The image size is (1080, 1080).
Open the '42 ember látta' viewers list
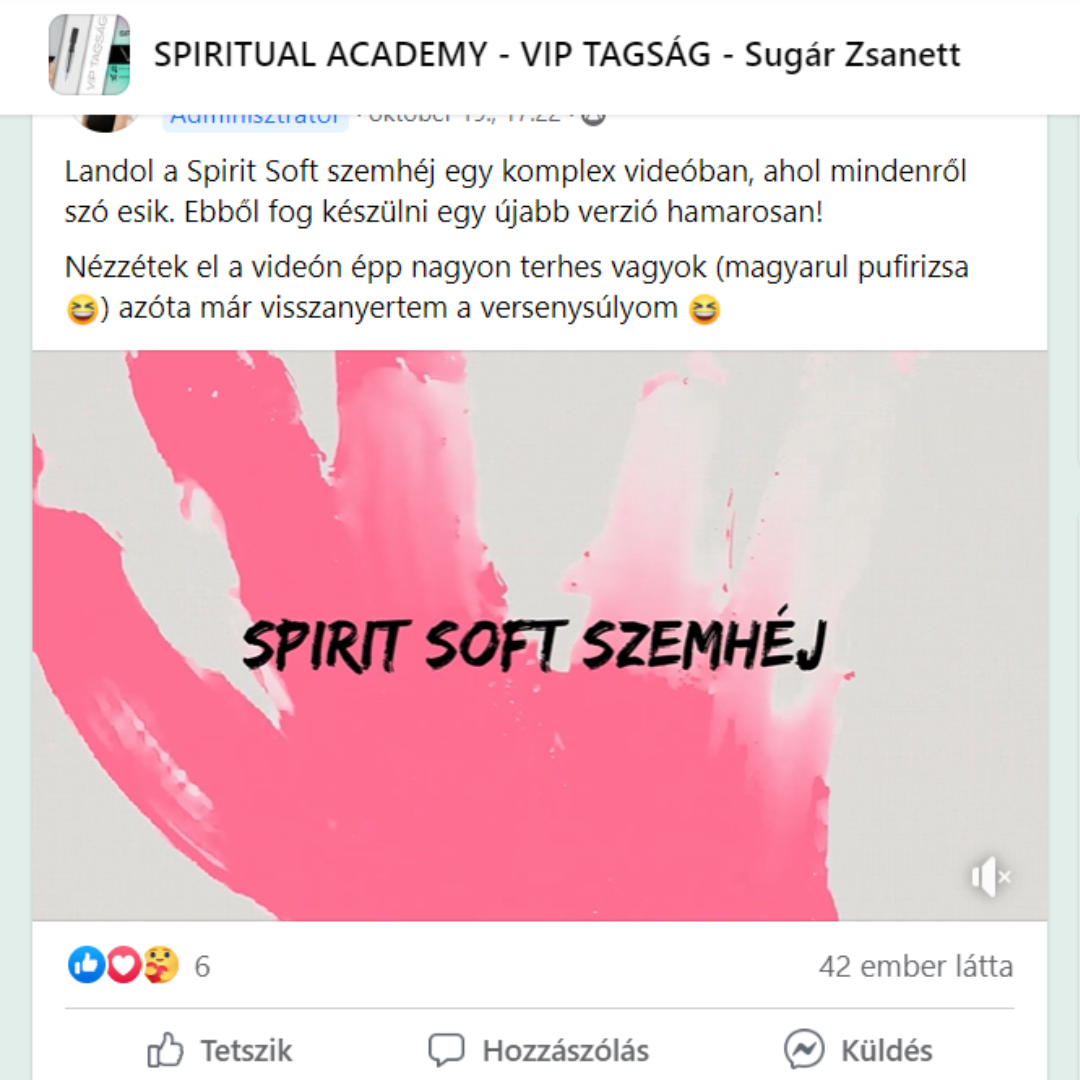pos(915,966)
